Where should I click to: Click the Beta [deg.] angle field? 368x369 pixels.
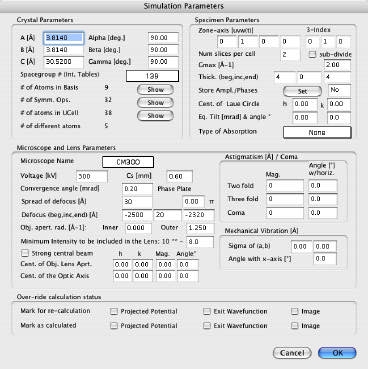(x=163, y=50)
